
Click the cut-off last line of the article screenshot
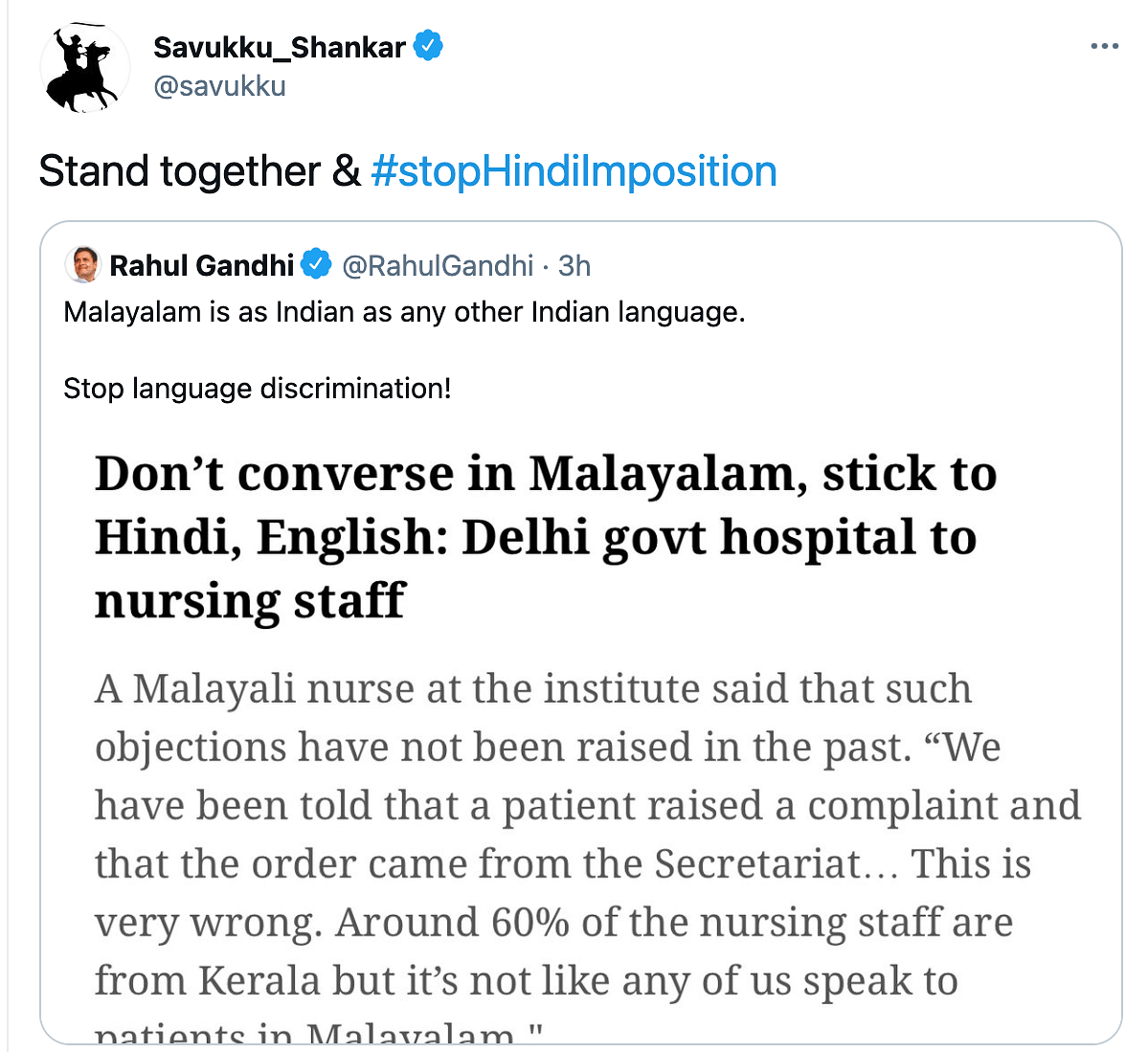coord(319,1034)
